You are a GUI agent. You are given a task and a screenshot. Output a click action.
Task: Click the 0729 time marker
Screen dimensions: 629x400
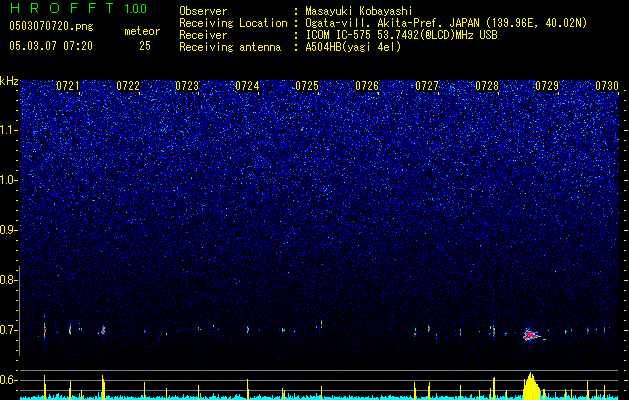point(547,86)
